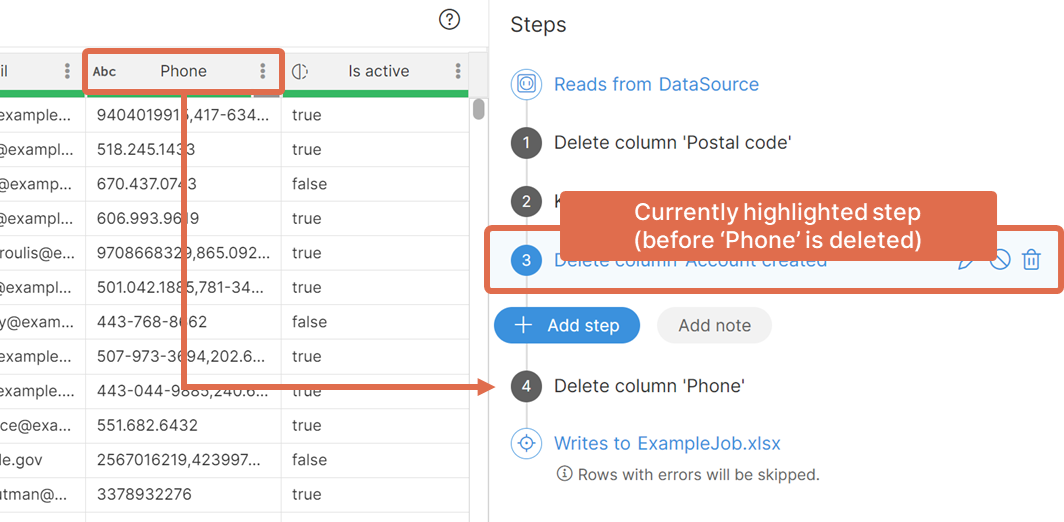This screenshot has width=1064, height=522.
Task: Click the Add step button
Action: [567, 325]
